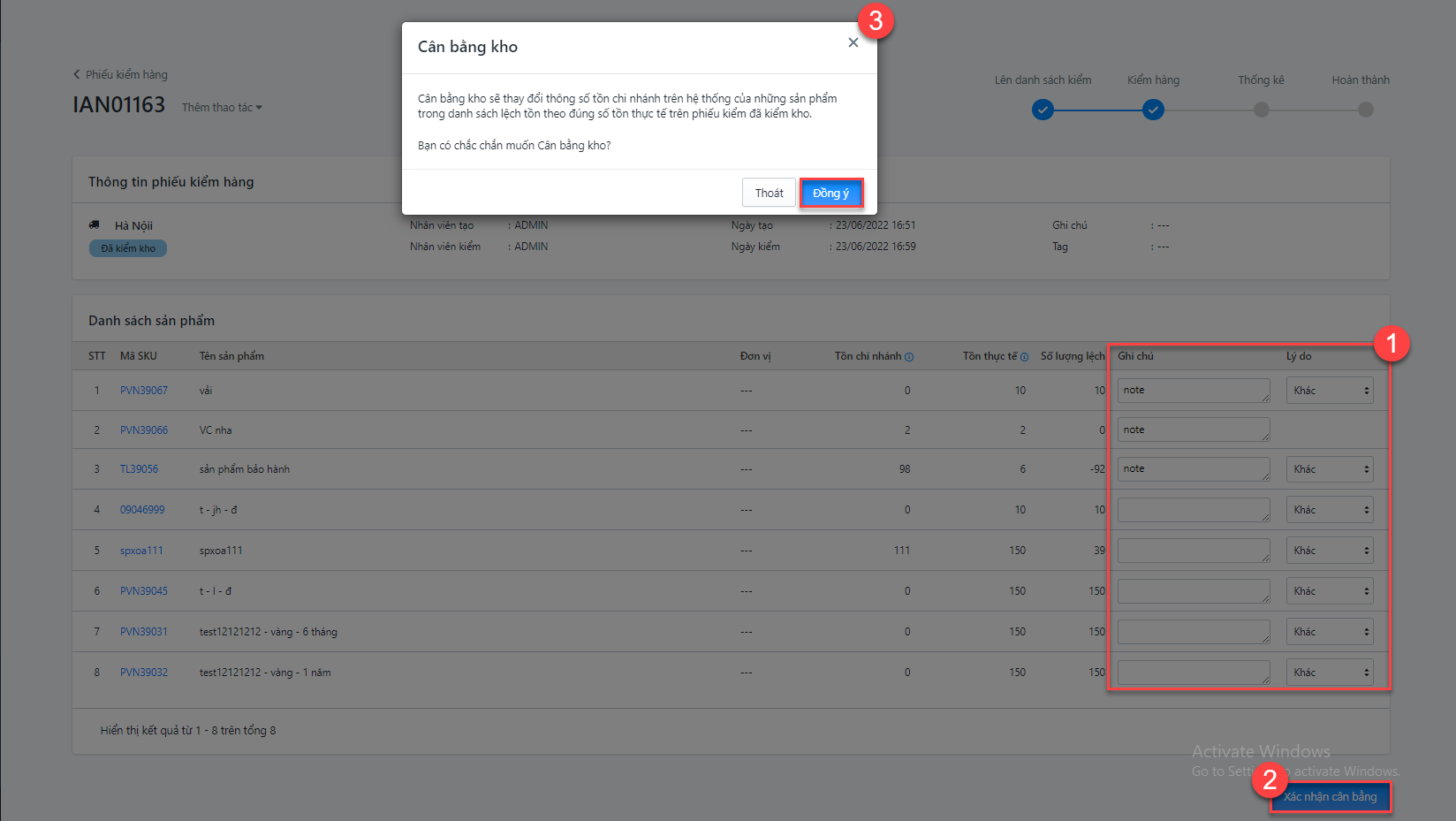Image resolution: width=1456 pixels, height=821 pixels.
Task: Click the Mã SKU column header
Action: (139, 356)
